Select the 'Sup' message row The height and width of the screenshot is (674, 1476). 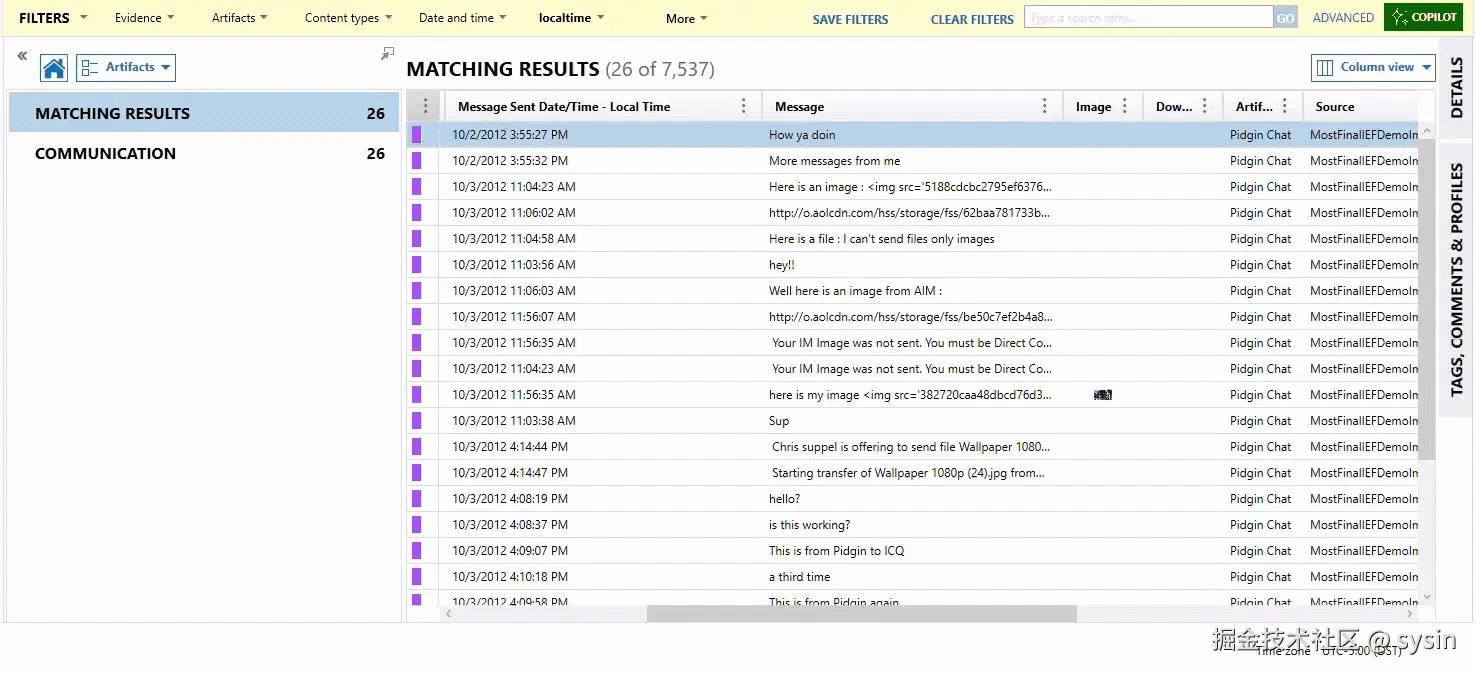912,421
